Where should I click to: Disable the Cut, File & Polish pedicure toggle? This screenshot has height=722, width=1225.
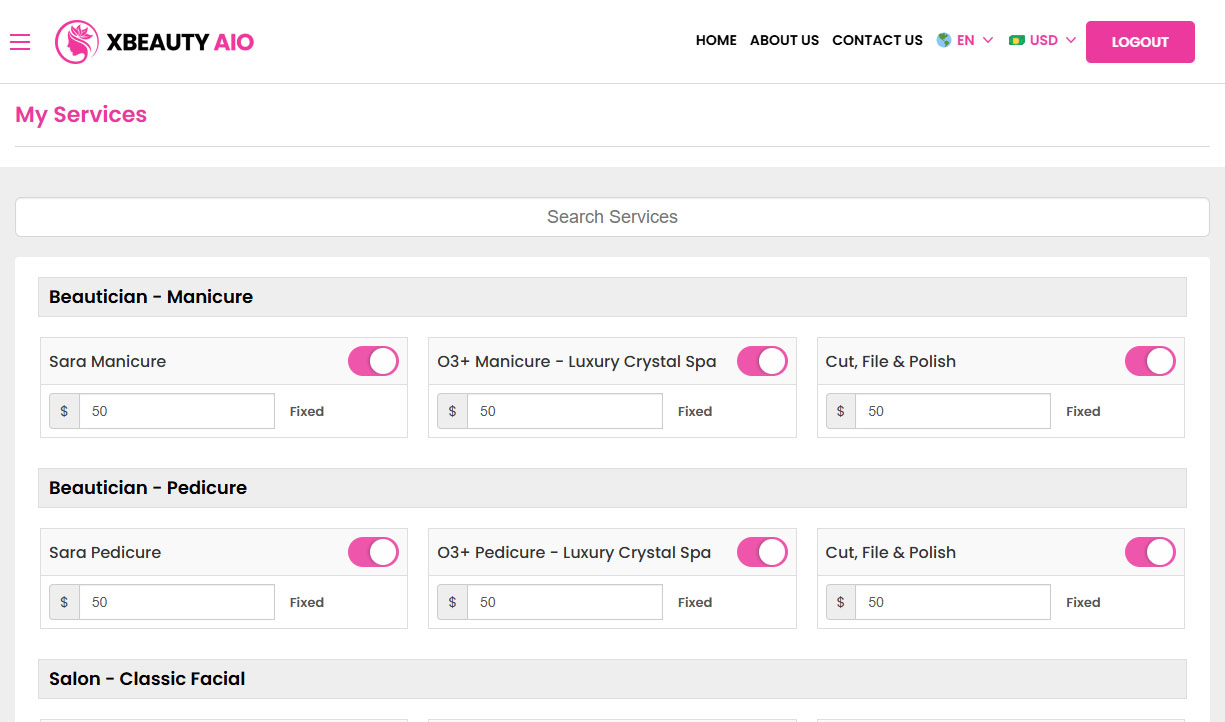click(x=1150, y=552)
